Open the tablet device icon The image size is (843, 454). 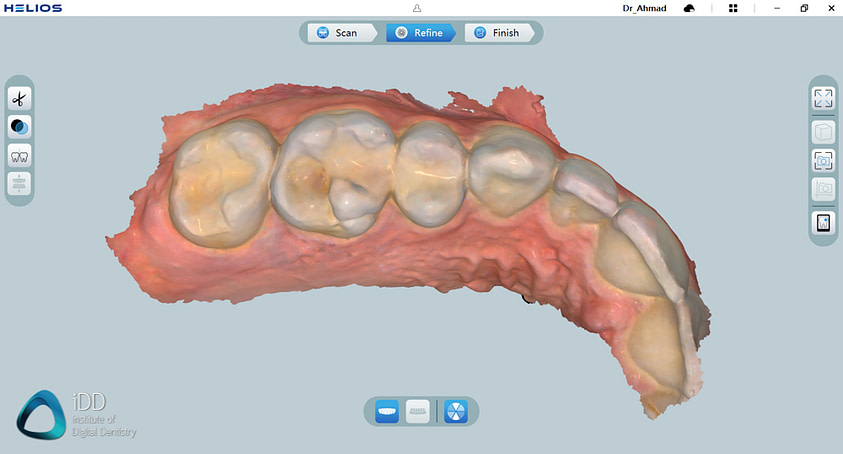coord(823,223)
